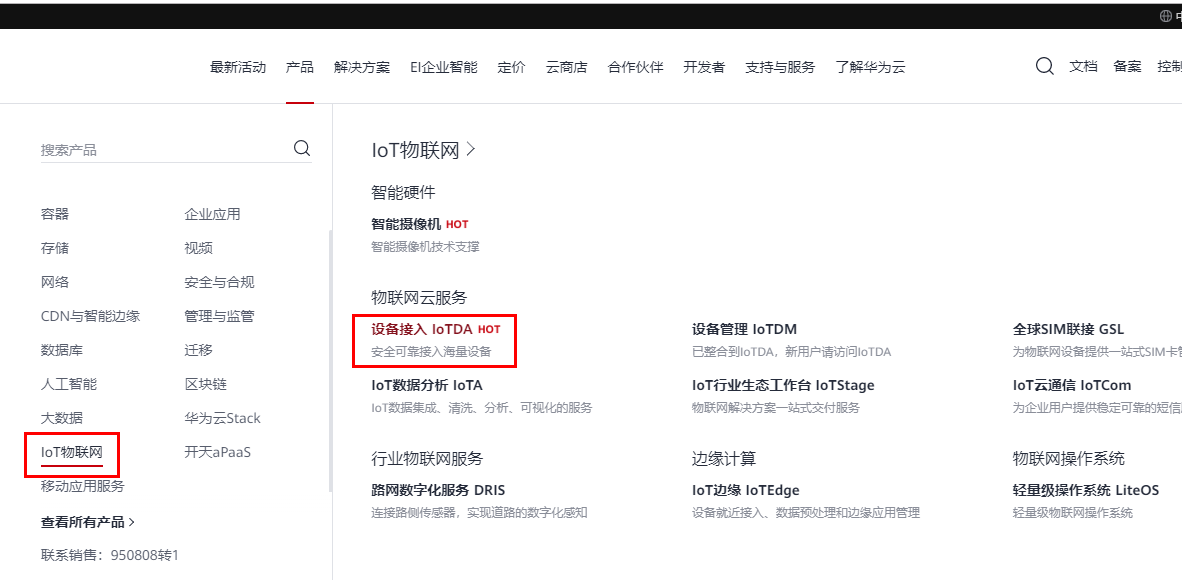Select the CDN与智能边缘 category
This screenshot has height=580, width=1182.
[90, 316]
